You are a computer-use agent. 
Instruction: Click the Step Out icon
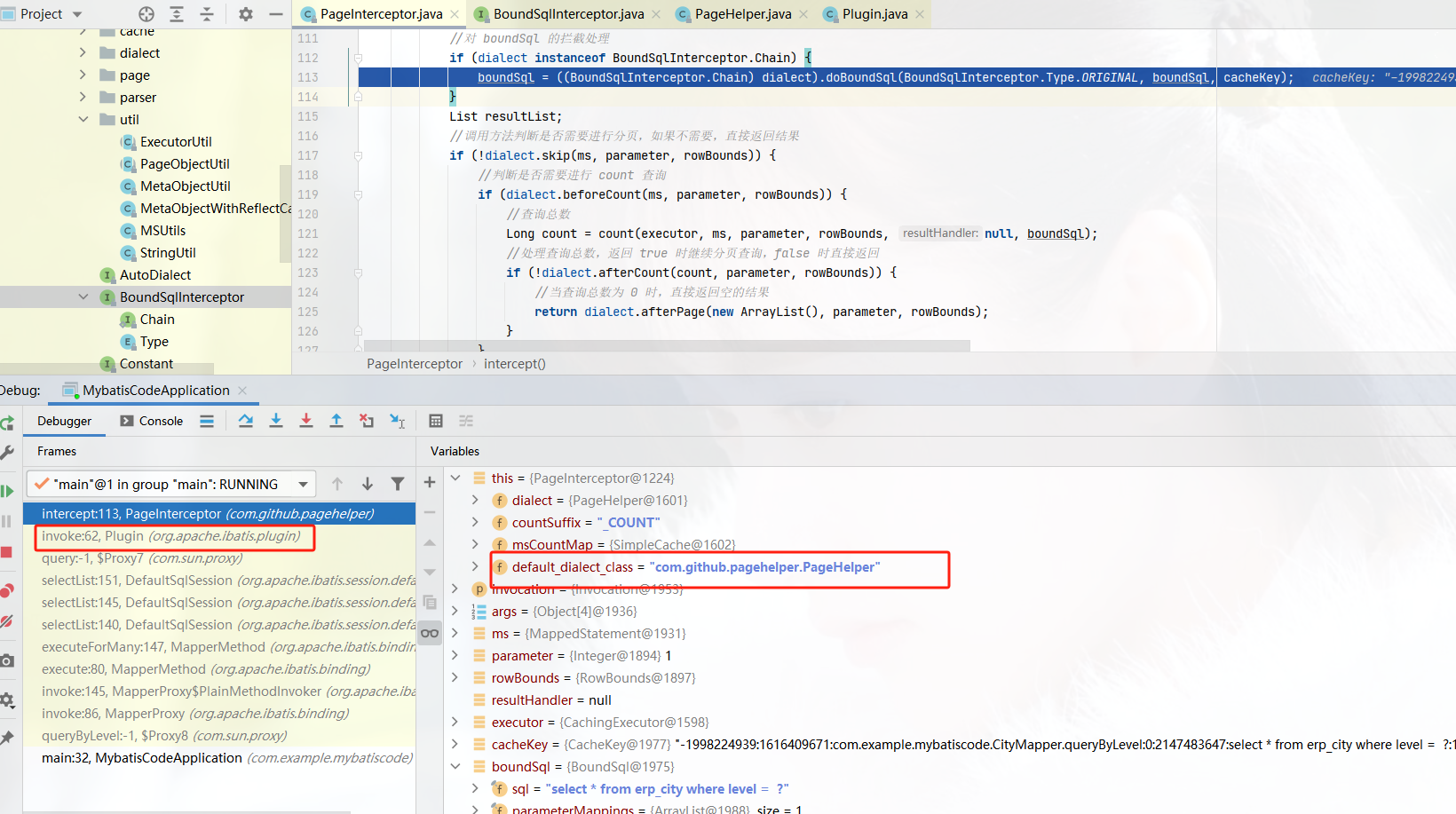pyautogui.click(x=336, y=421)
